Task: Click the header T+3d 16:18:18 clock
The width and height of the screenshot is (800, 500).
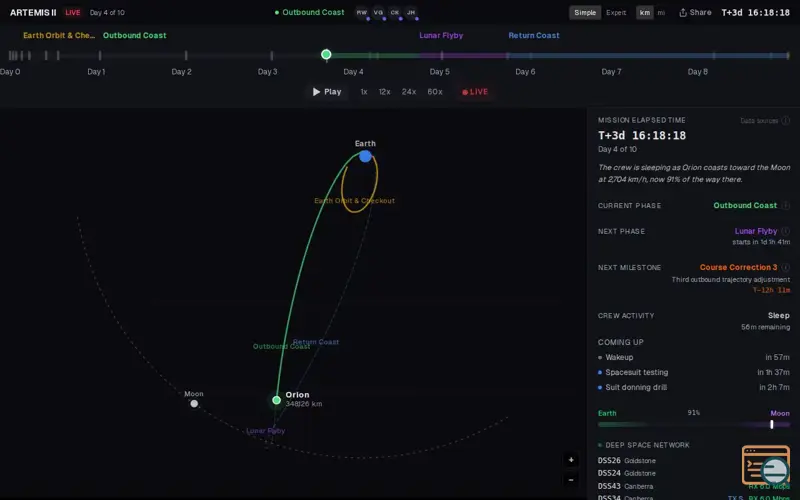Action: [755, 13]
